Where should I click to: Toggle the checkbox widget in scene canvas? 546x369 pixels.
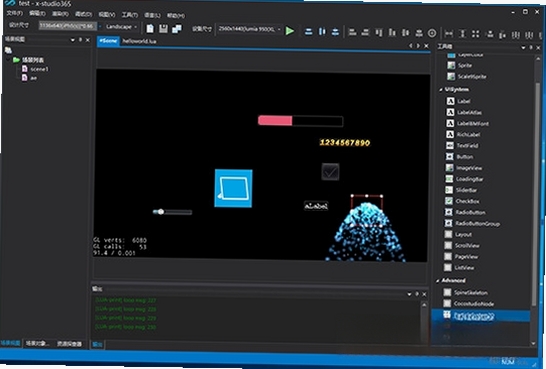click(330, 172)
